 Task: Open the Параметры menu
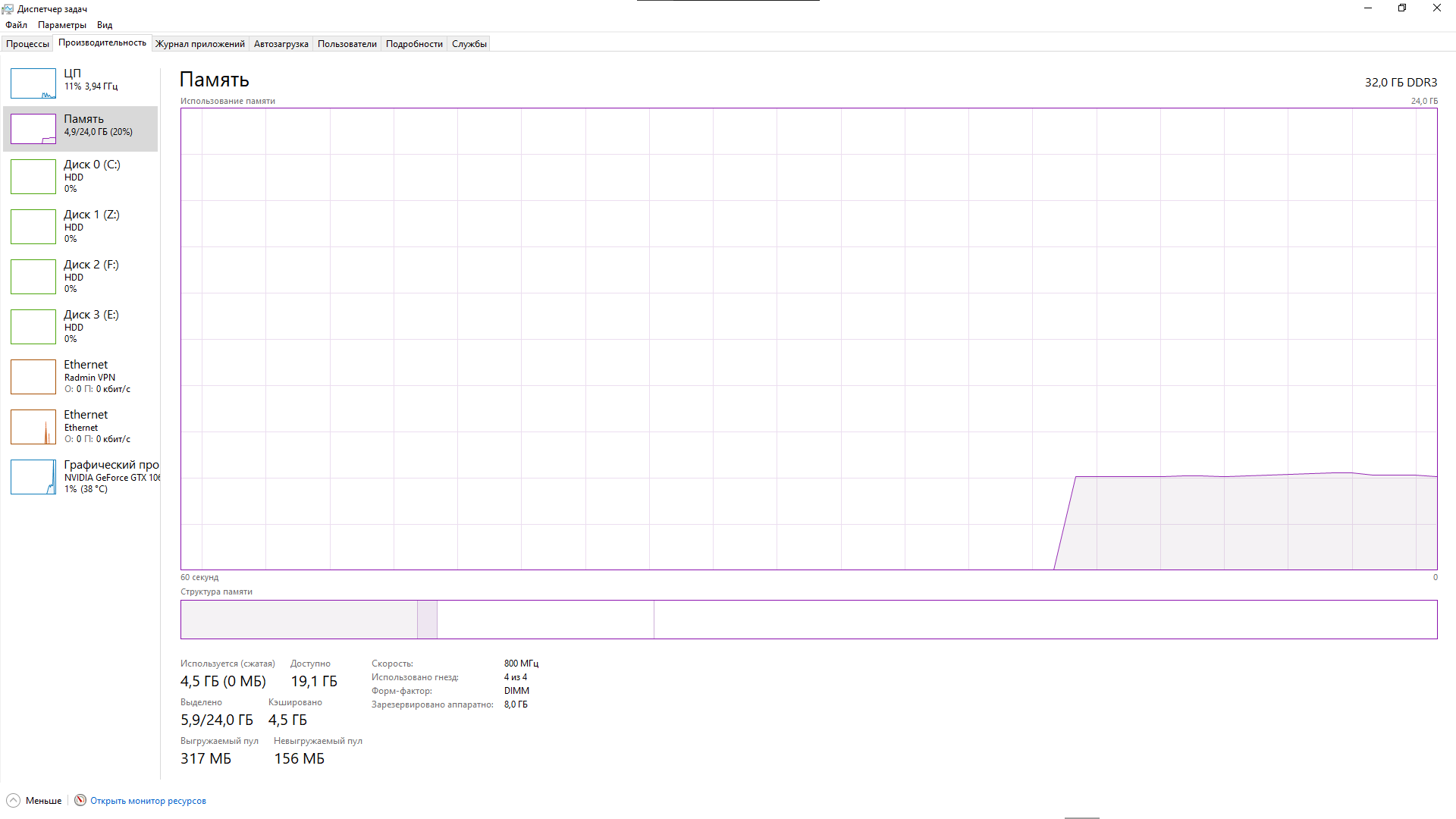pos(62,25)
